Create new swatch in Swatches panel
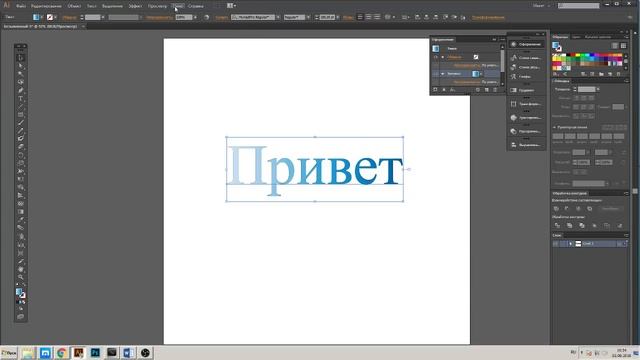The image size is (640, 360). click(x=610, y=74)
